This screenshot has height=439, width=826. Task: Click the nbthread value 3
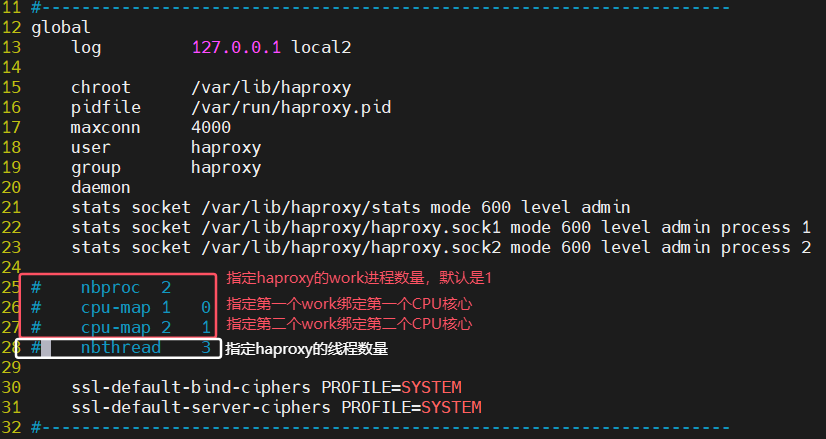coord(206,348)
